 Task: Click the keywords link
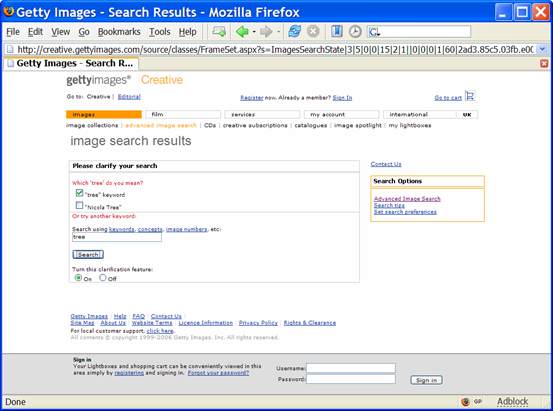(122, 229)
